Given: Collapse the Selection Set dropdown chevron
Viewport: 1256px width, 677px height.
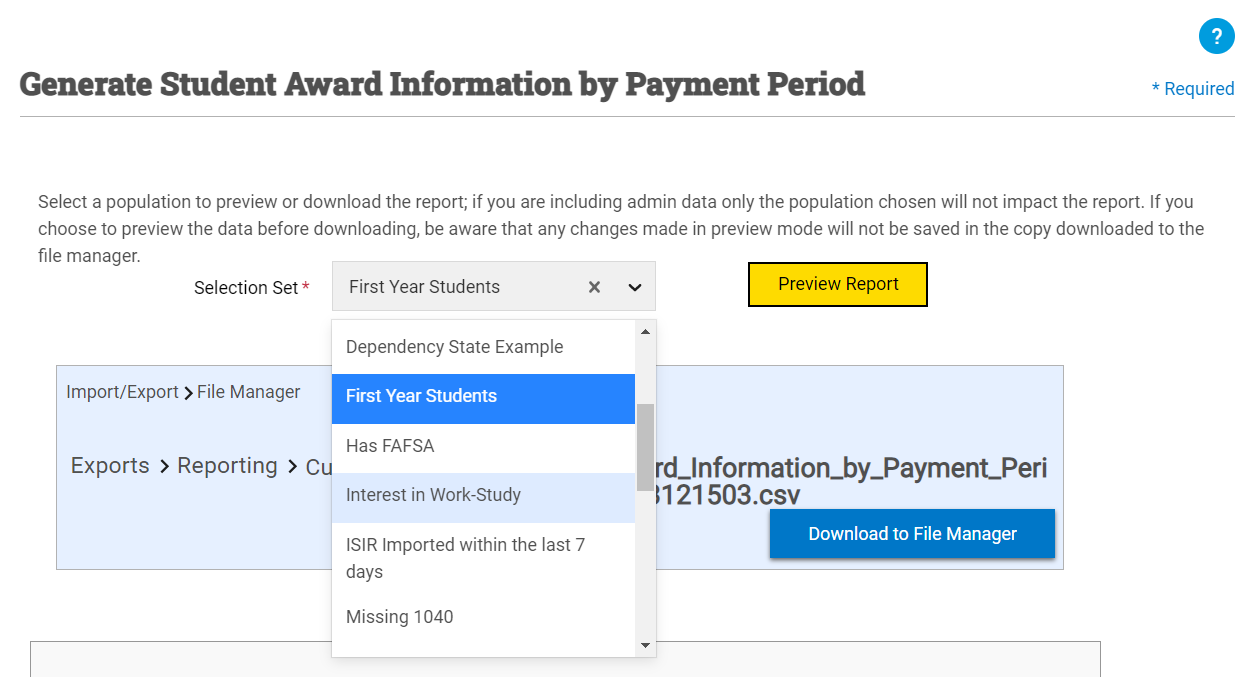Looking at the screenshot, I should point(634,287).
